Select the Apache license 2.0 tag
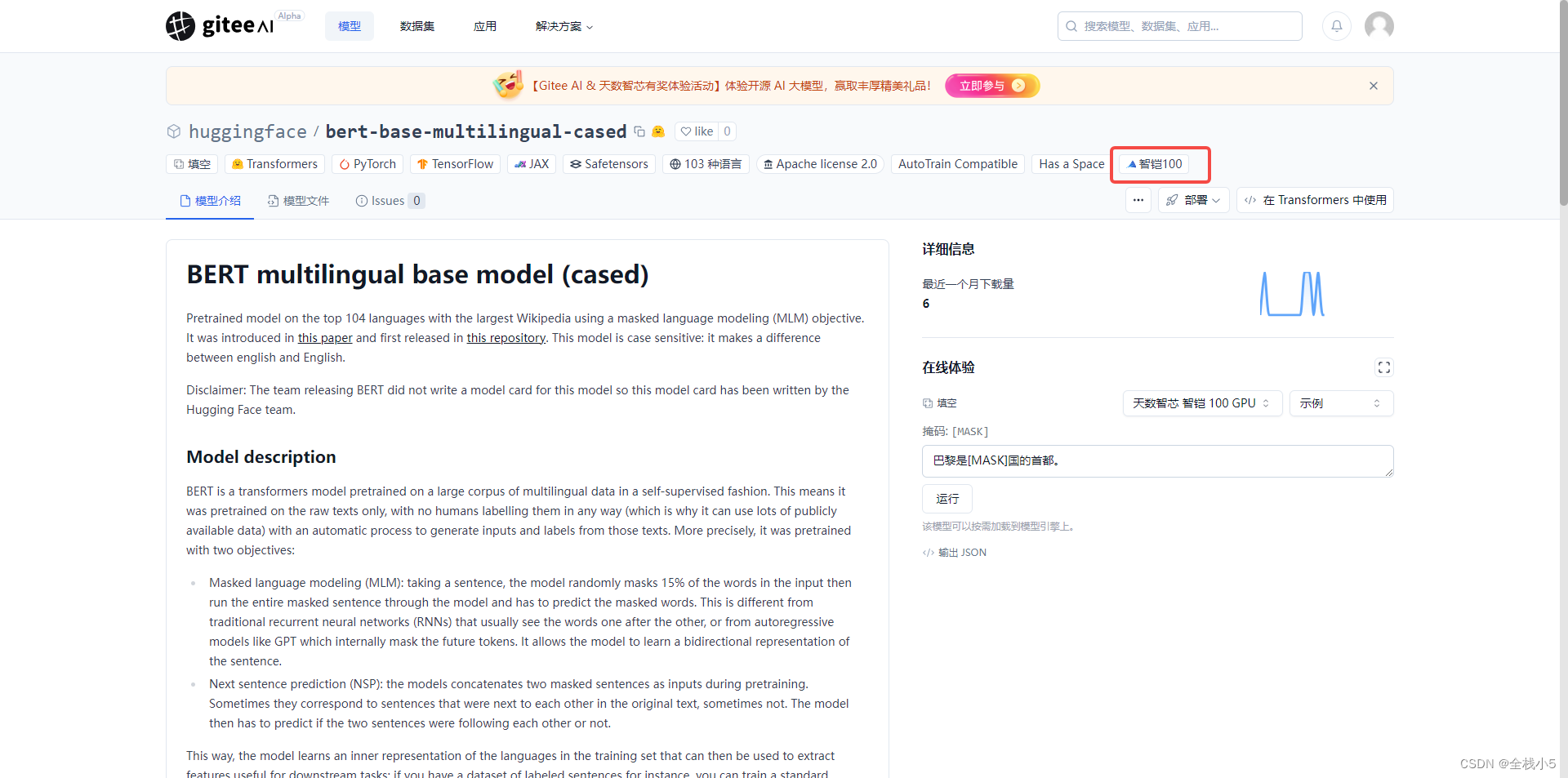The image size is (1568, 778). pyautogui.click(x=820, y=164)
